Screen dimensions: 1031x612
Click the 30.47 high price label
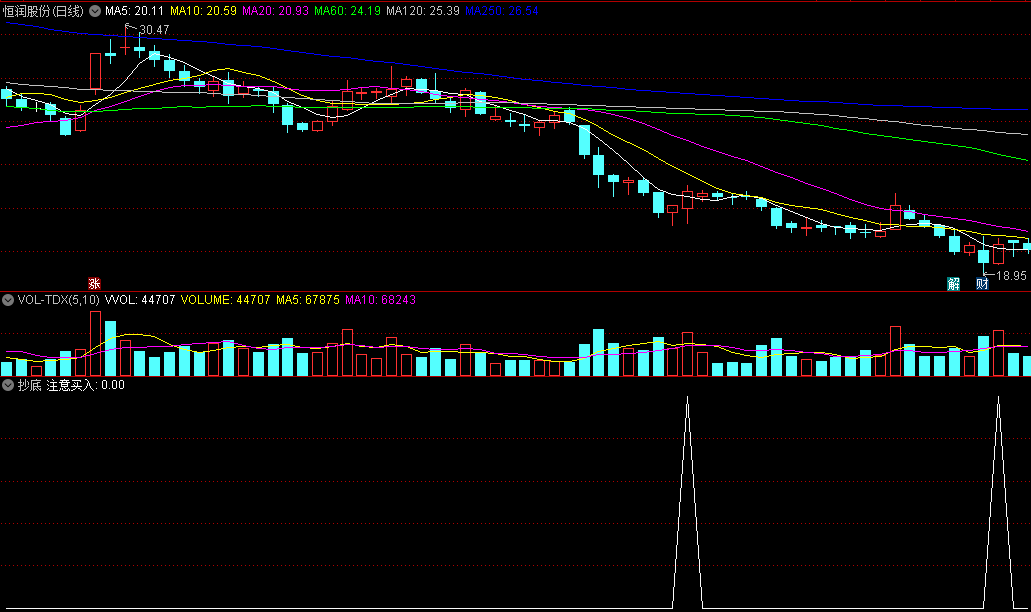pyautogui.click(x=154, y=30)
